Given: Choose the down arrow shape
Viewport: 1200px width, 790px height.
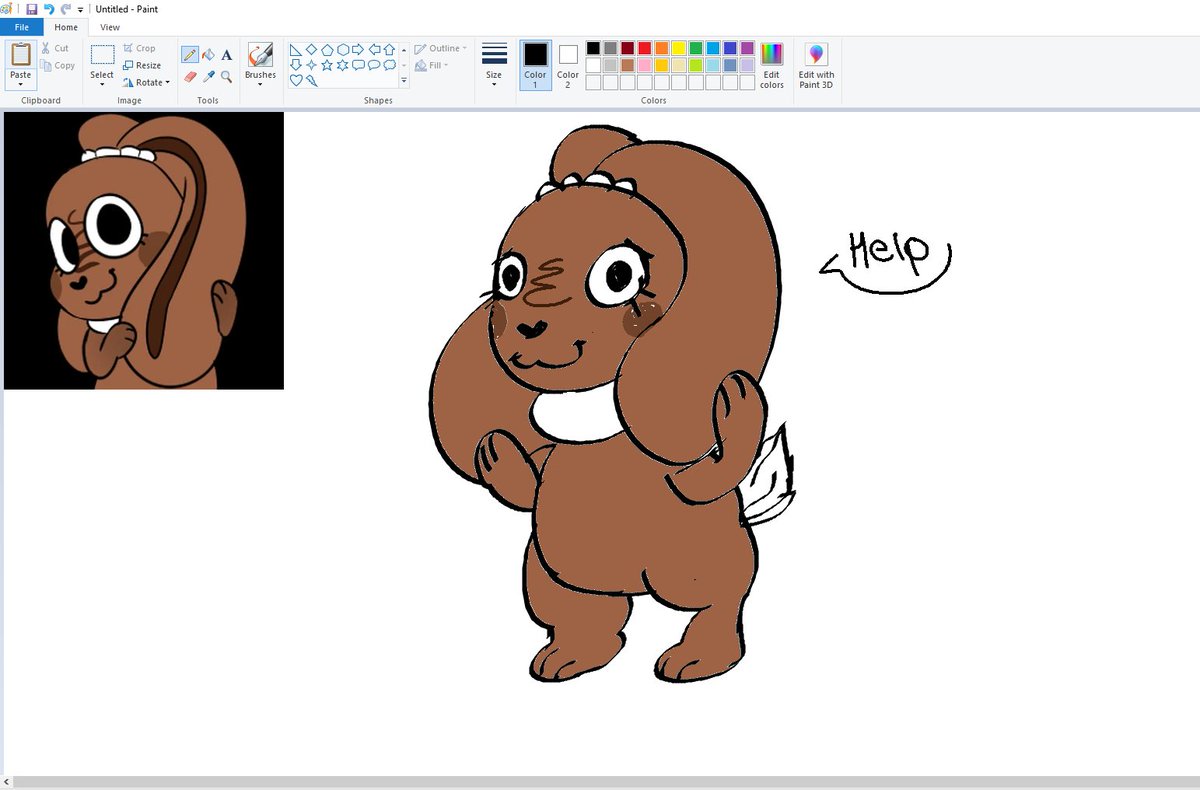Looking at the screenshot, I should point(296,65).
